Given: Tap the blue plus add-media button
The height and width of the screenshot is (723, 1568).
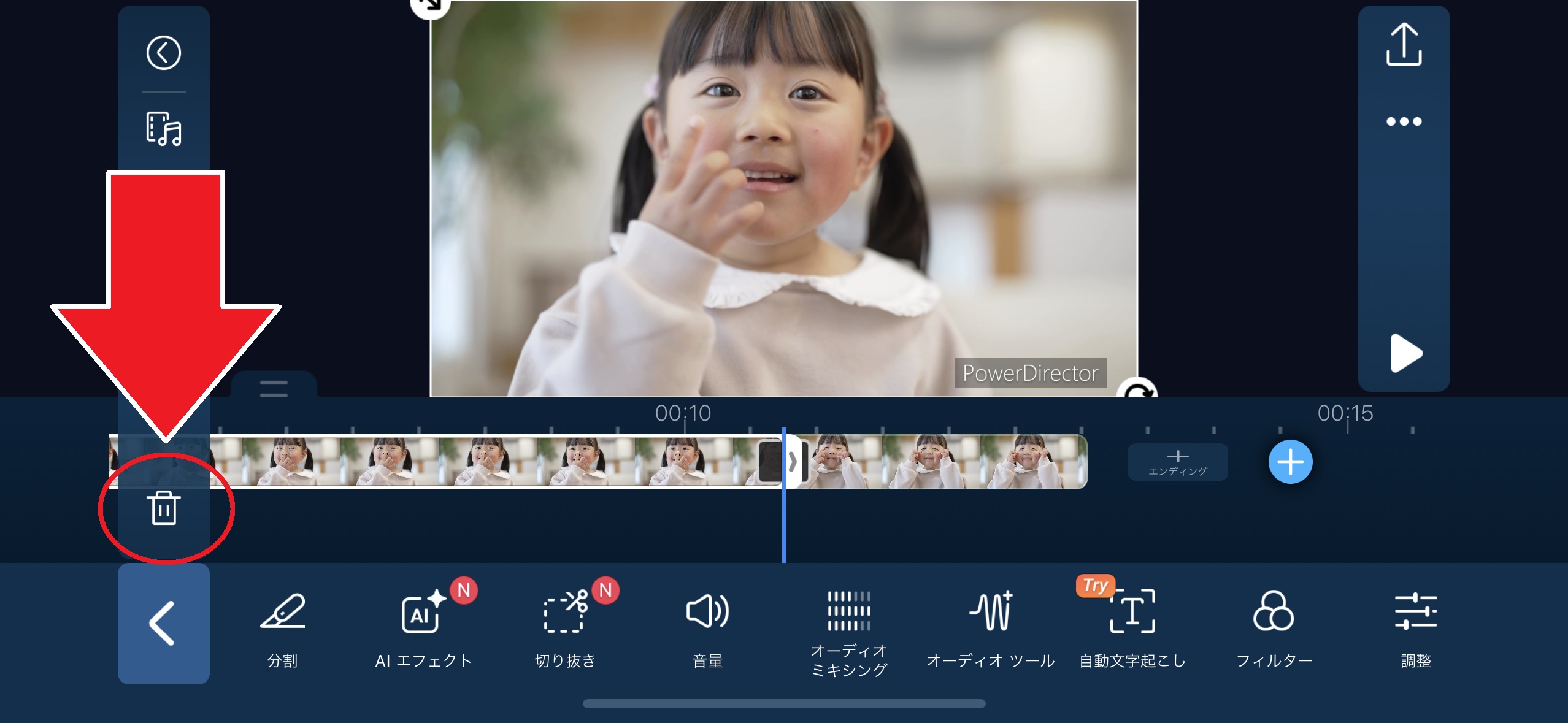Looking at the screenshot, I should tap(1290, 462).
